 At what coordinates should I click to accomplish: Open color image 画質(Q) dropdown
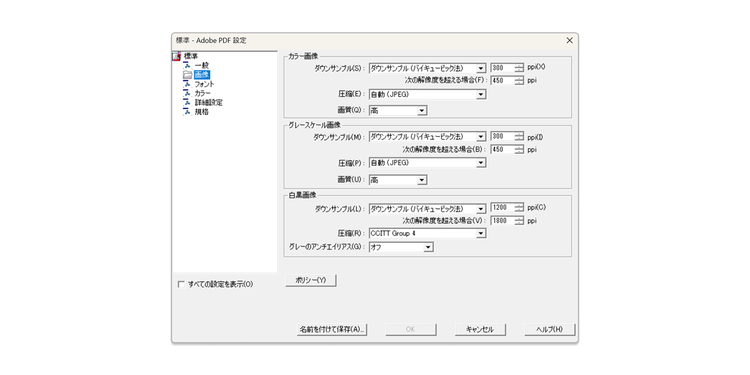coord(397,111)
